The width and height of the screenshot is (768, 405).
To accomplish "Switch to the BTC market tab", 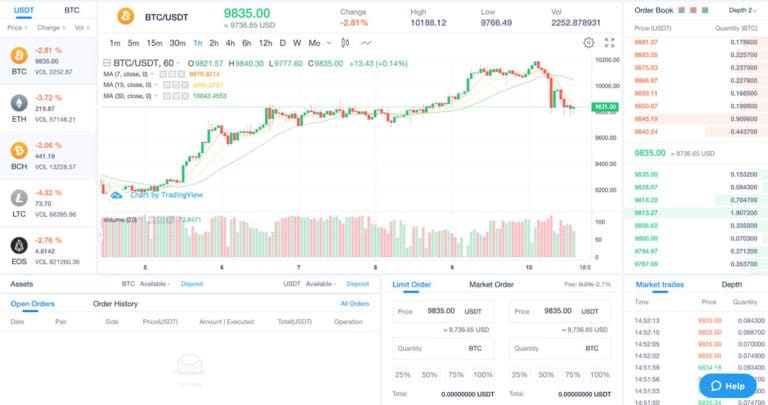I will [72, 10].
